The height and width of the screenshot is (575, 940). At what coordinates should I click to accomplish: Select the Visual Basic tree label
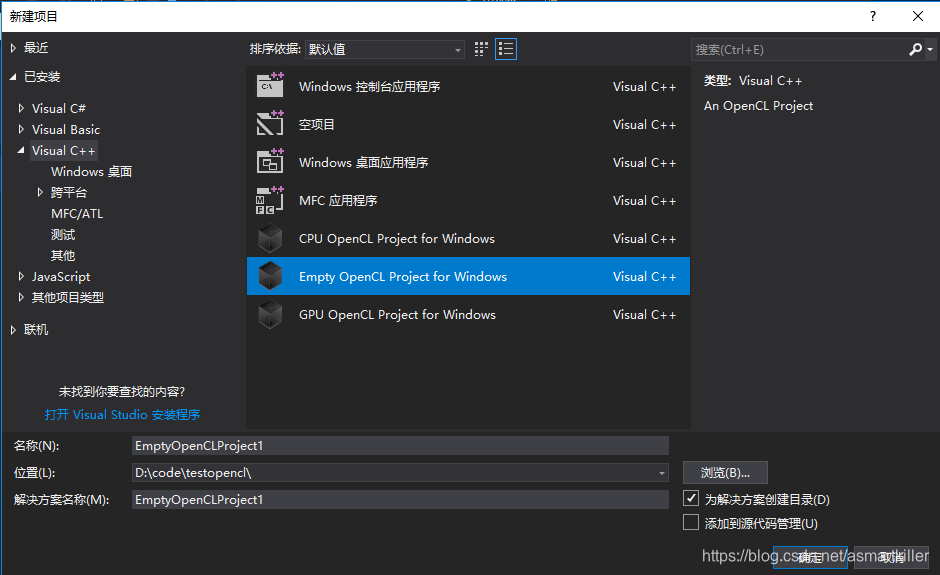tap(65, 130)
